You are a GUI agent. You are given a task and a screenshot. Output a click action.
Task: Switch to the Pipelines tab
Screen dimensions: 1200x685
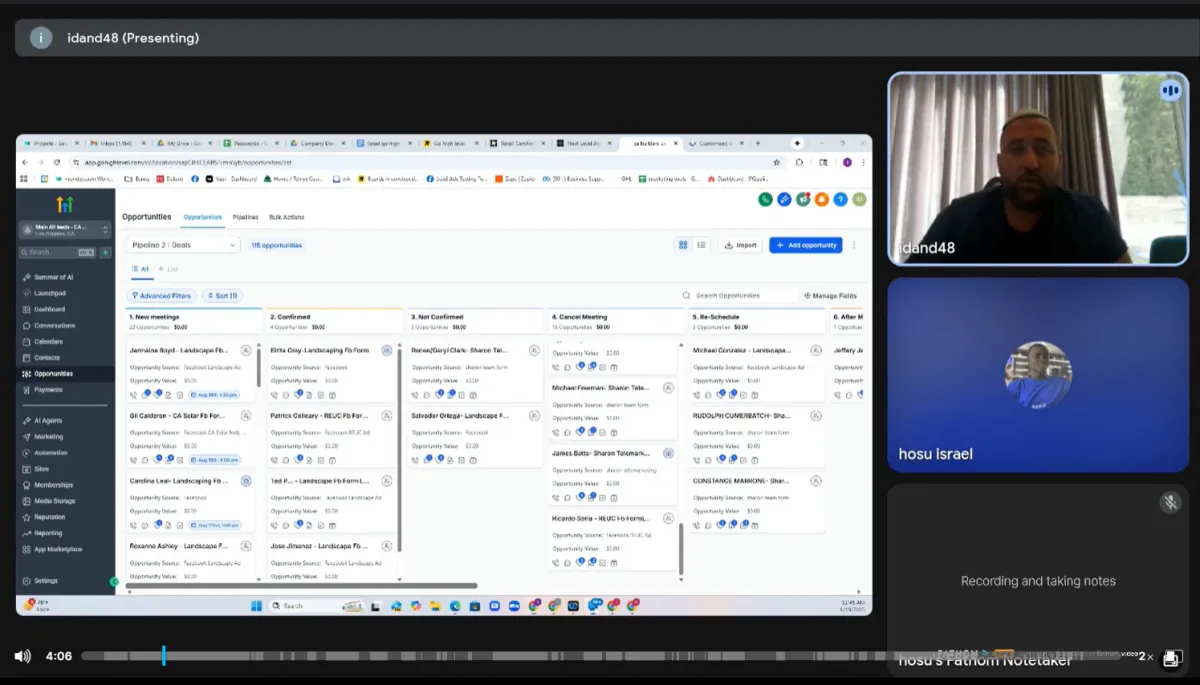[x=245, y=217]
